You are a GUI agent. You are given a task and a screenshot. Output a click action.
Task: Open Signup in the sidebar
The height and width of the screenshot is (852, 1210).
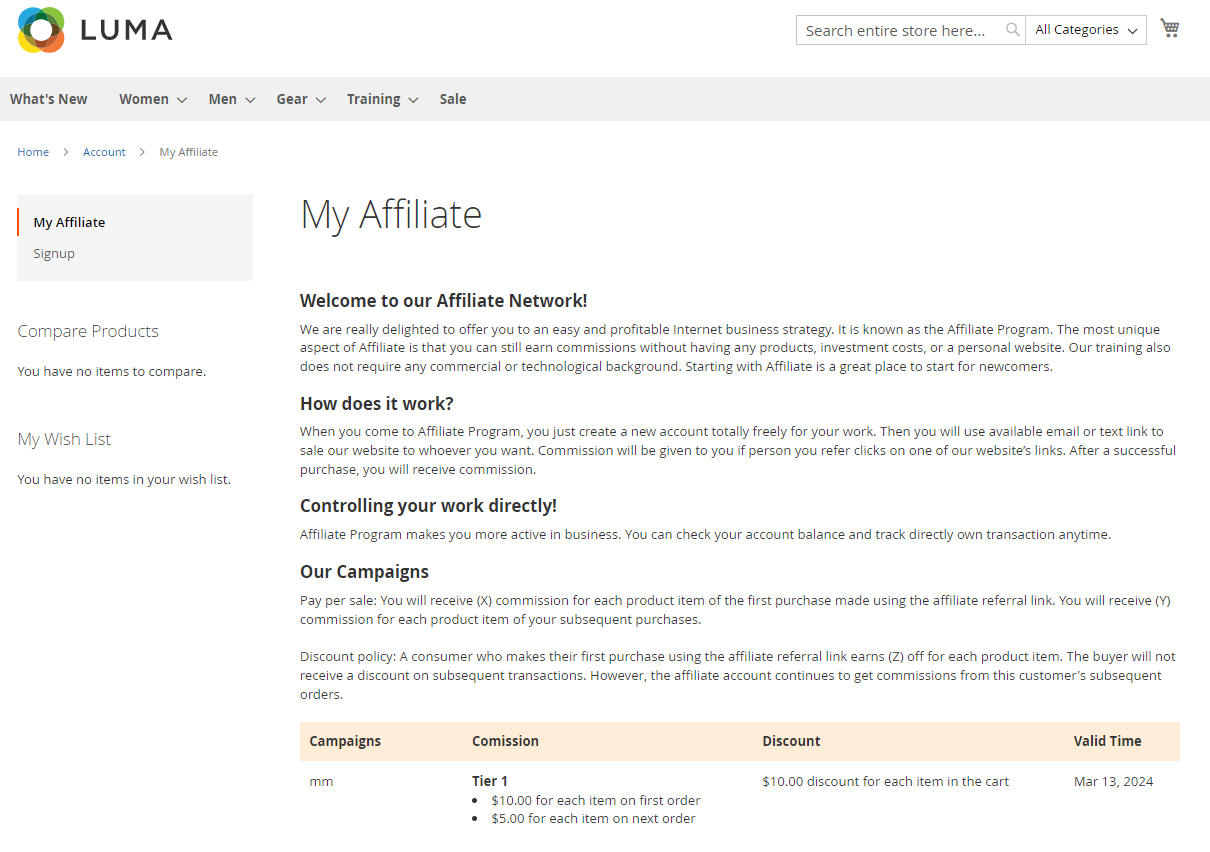54,253
